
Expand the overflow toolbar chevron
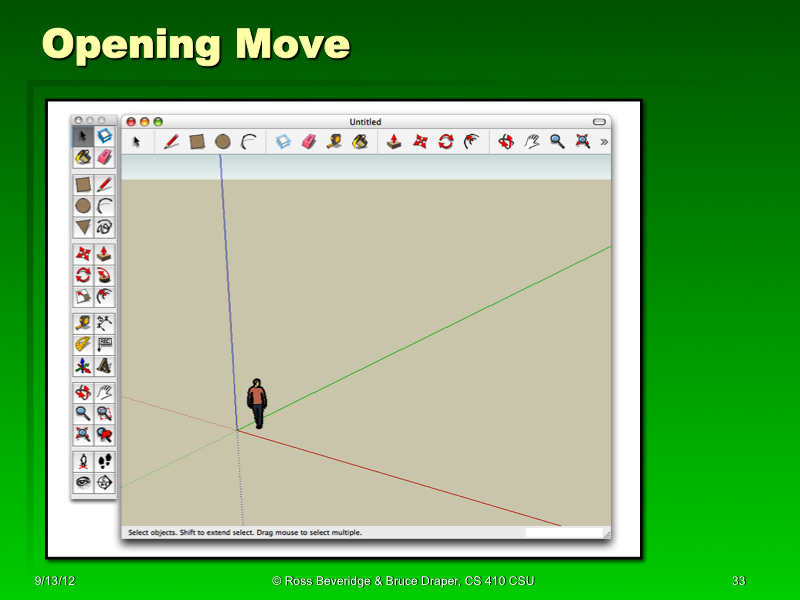[602, 141]
